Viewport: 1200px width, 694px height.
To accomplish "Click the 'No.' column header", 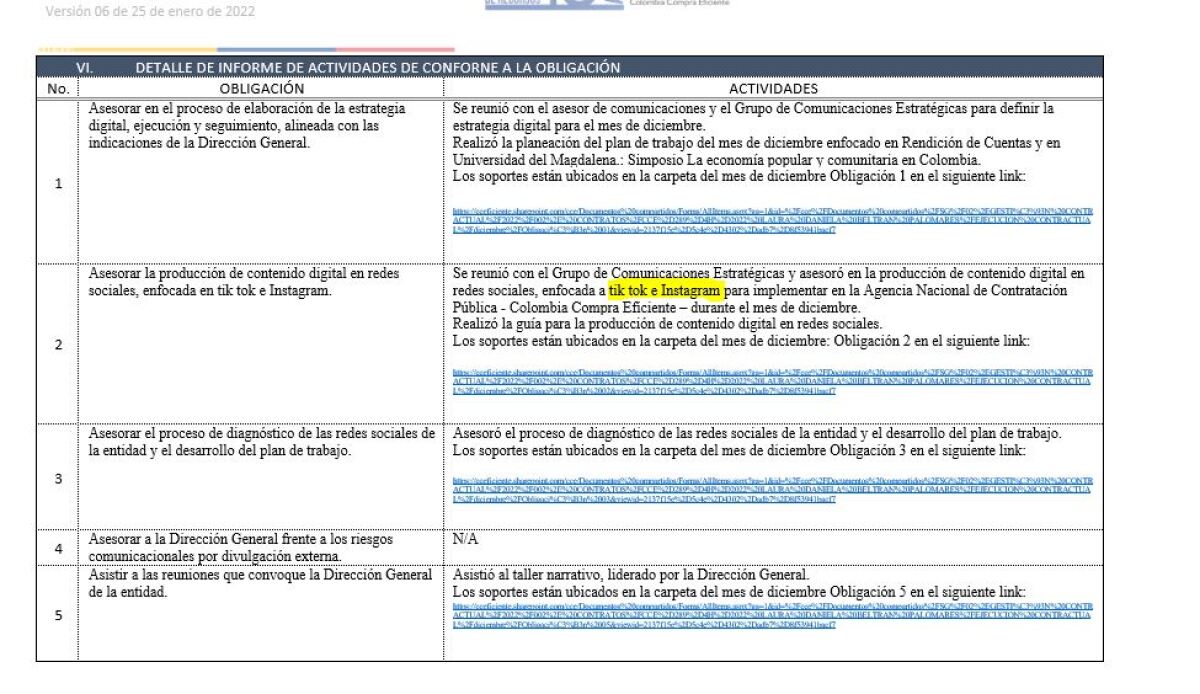I will coord(58,88).
